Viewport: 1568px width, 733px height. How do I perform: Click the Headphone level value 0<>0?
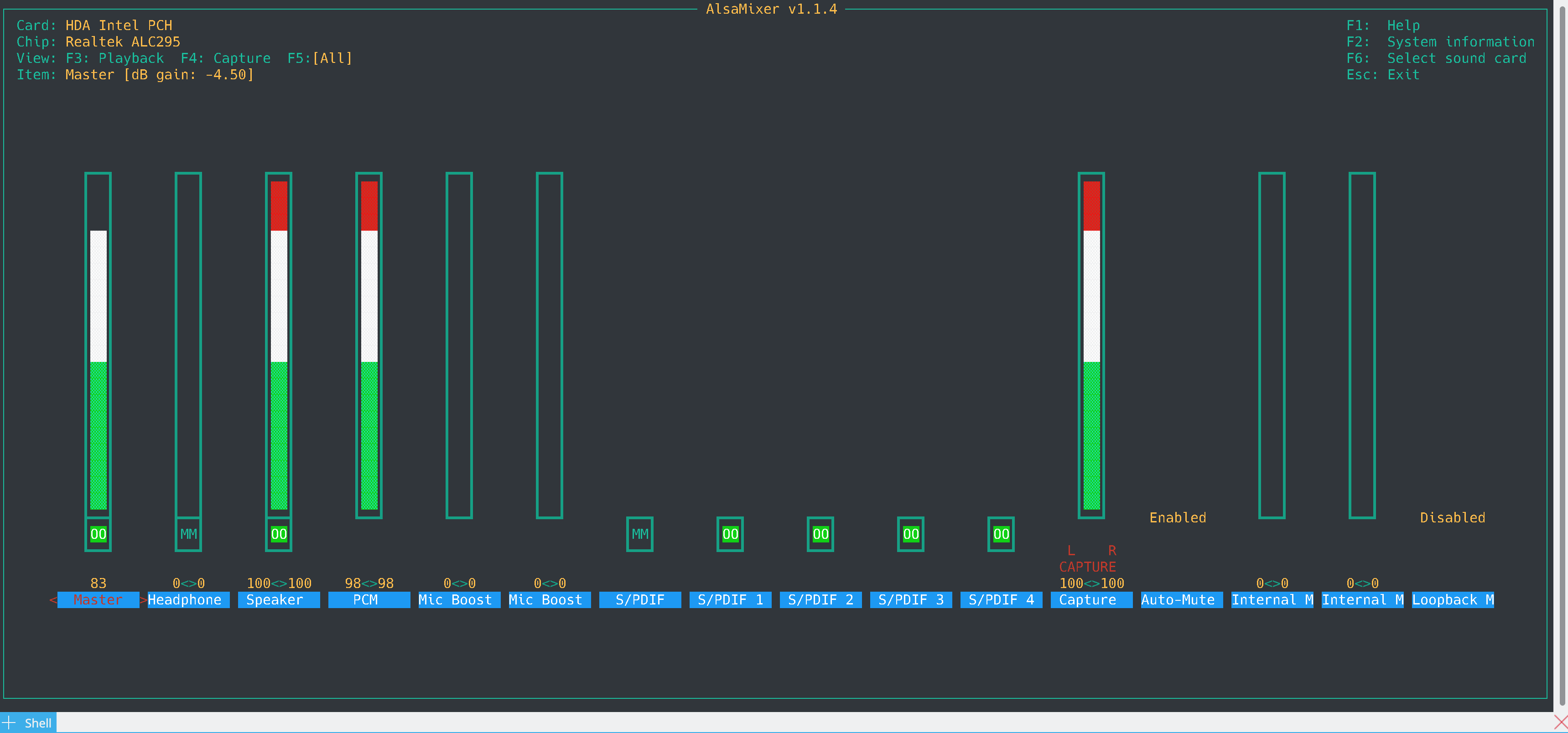pyautogui.click(x=188, y=583)
